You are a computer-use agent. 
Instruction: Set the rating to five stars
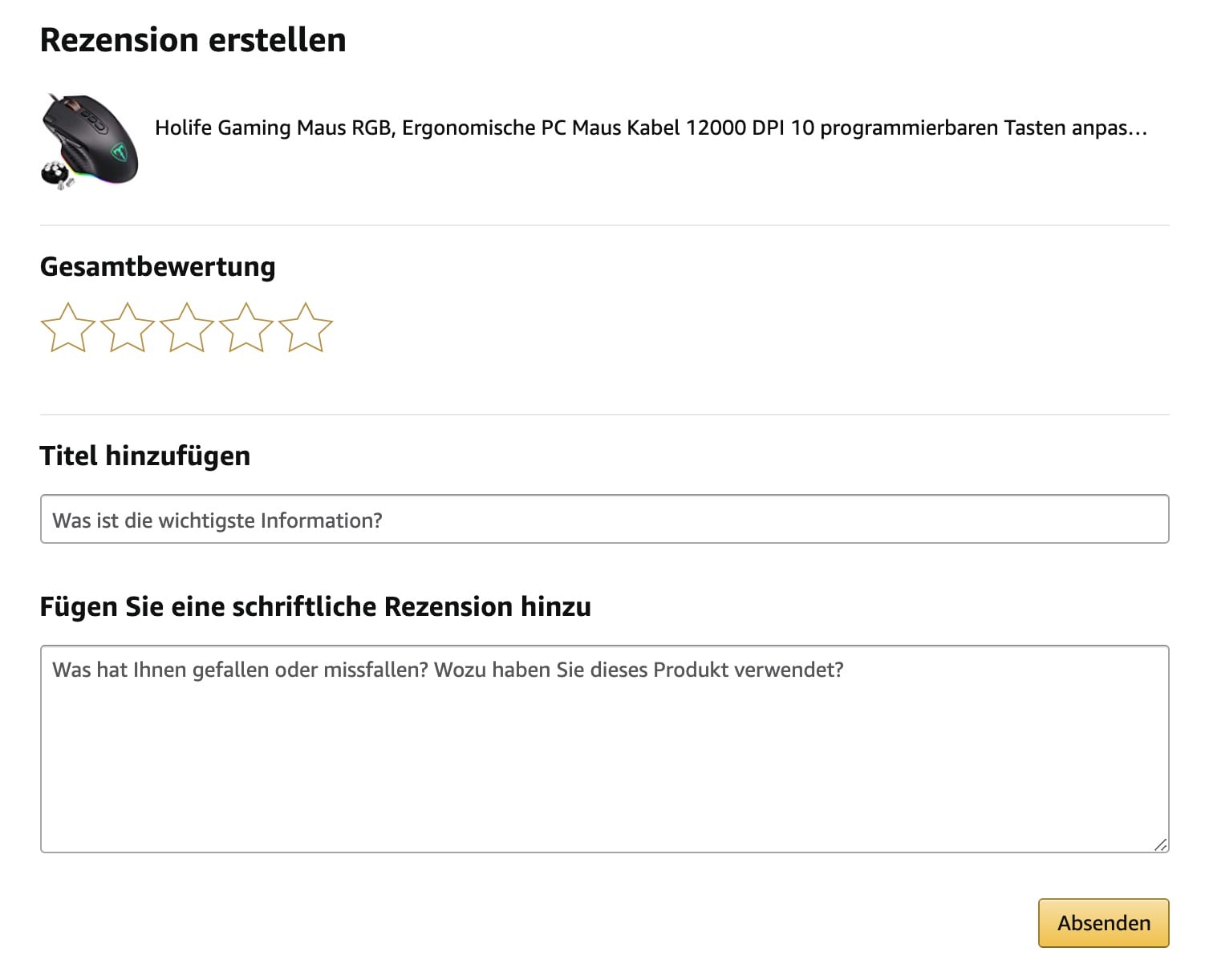click(x=306, y=327)
